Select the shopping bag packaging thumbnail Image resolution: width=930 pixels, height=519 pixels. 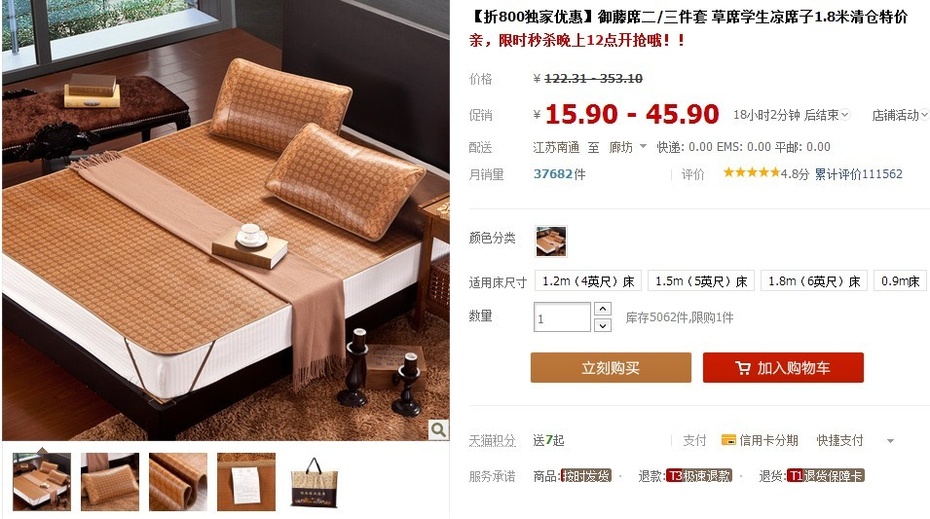click(314, 482)
